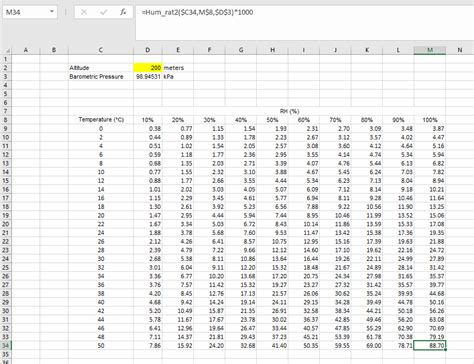Select cell with value 12.20
The width and height of the screenshot is (474, 364).
(241, 267)
